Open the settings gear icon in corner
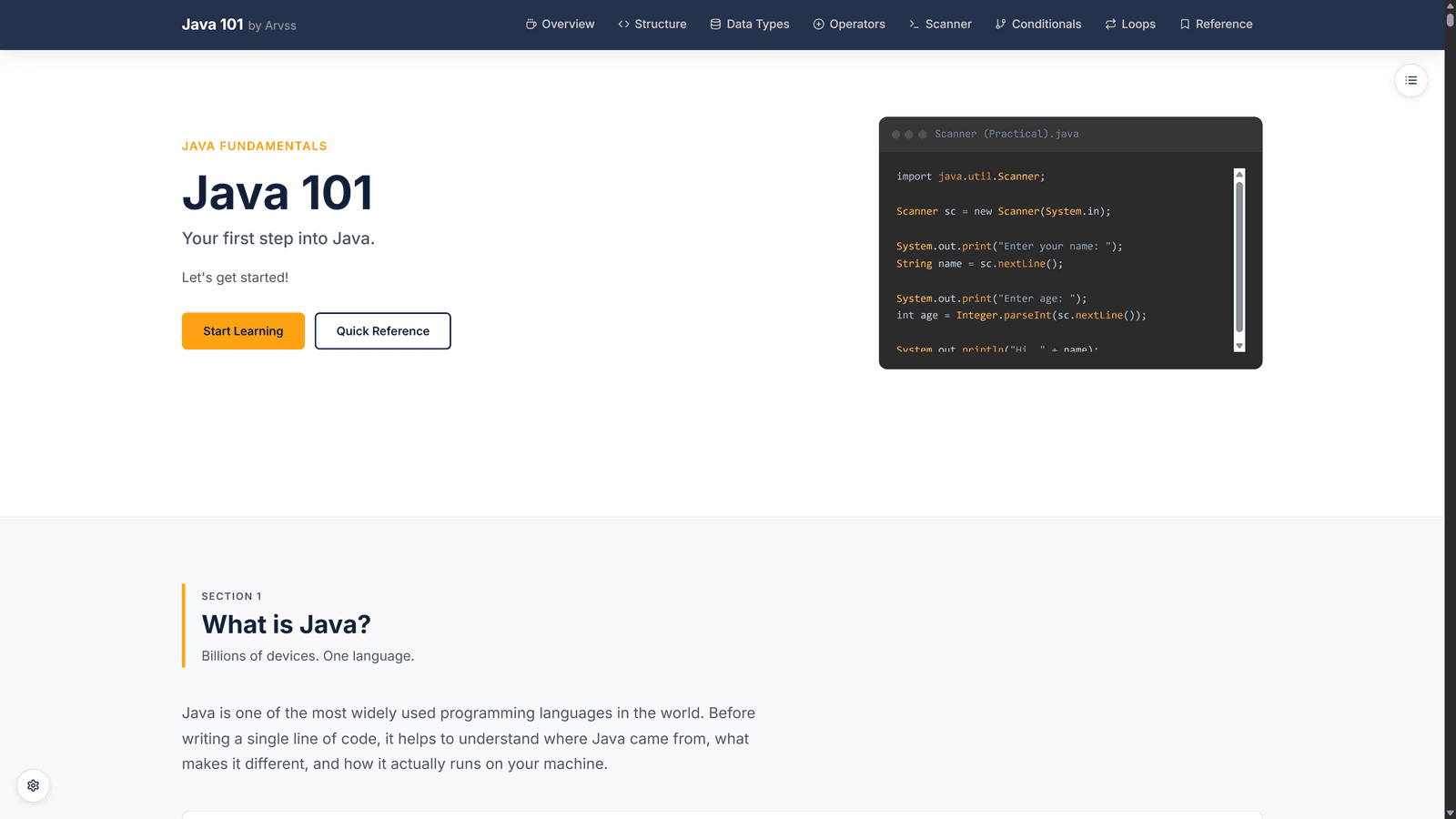 click(33, 785)
